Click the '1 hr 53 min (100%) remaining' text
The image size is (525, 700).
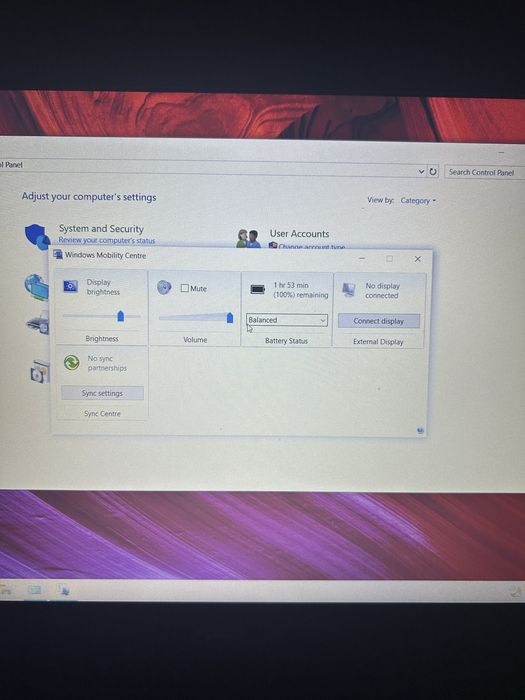[300, 290]
